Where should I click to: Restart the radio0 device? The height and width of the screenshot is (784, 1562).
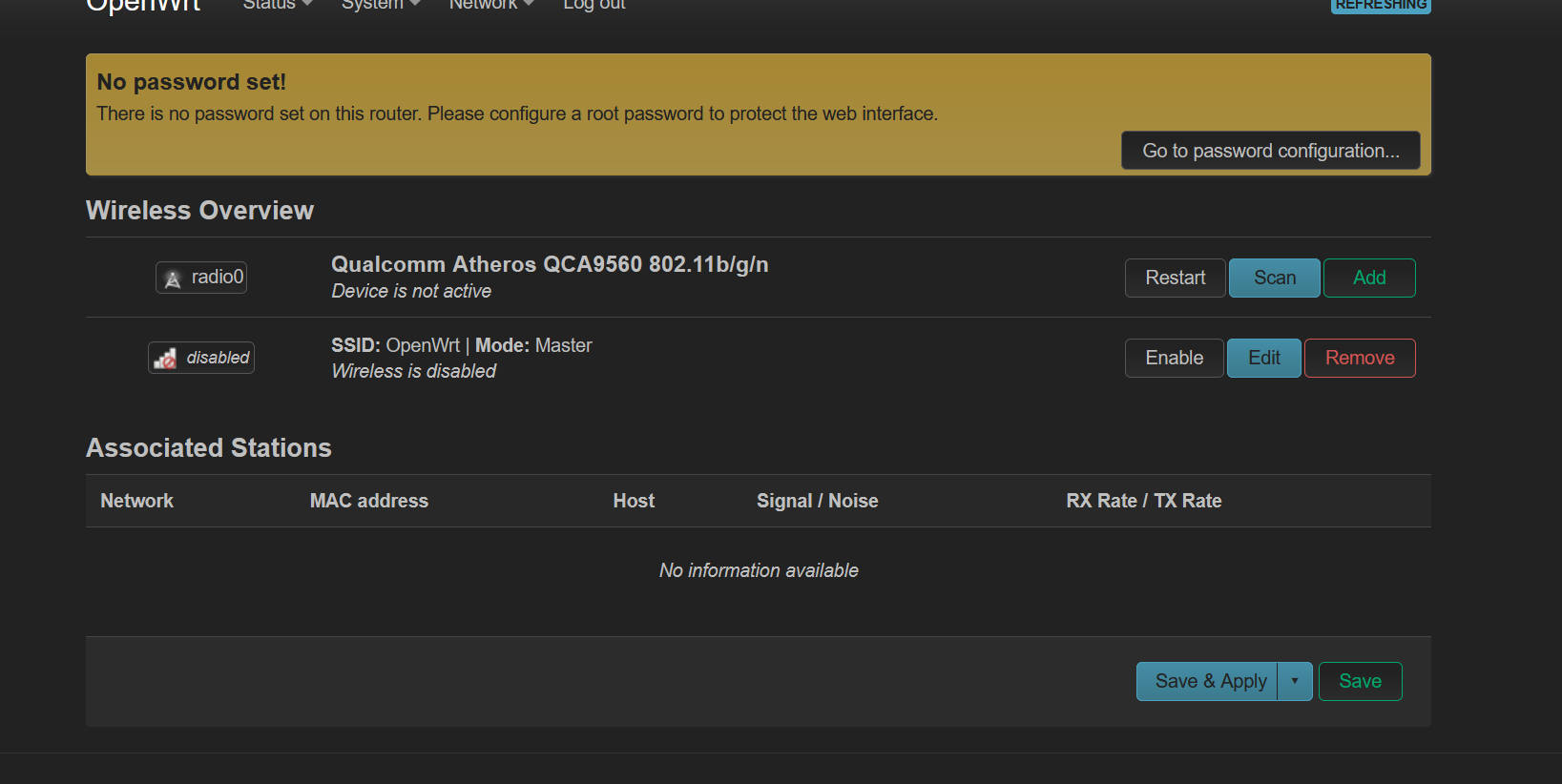[1175, 278]
